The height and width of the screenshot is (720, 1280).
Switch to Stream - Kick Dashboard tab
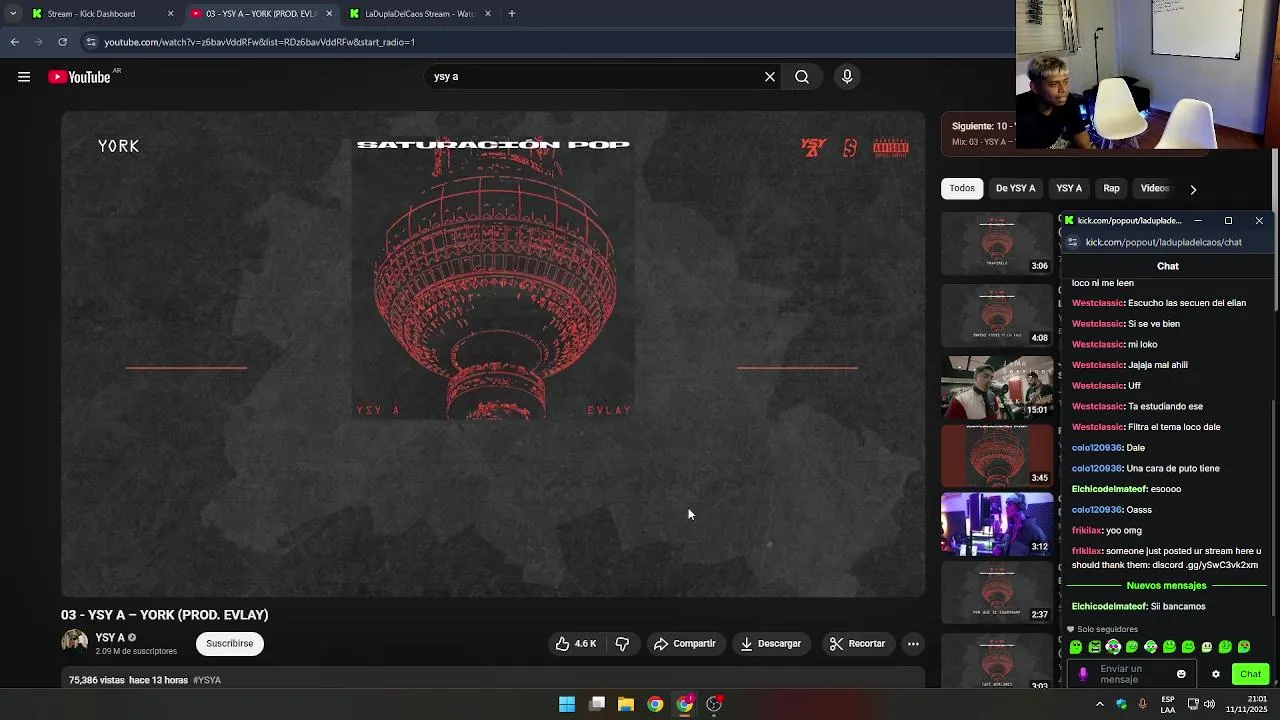[x=100, y=14]
